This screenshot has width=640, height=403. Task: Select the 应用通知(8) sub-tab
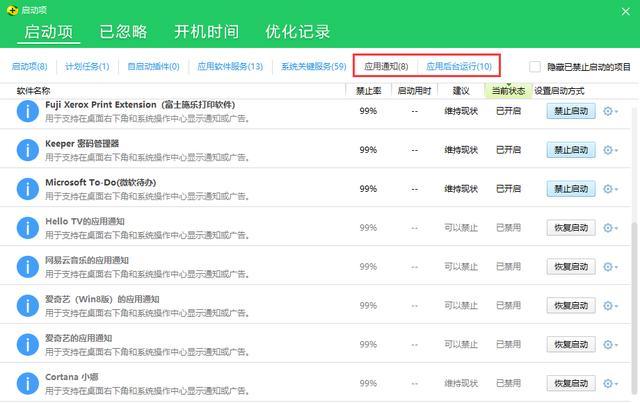pyautogui.click(x=386, y=66)
